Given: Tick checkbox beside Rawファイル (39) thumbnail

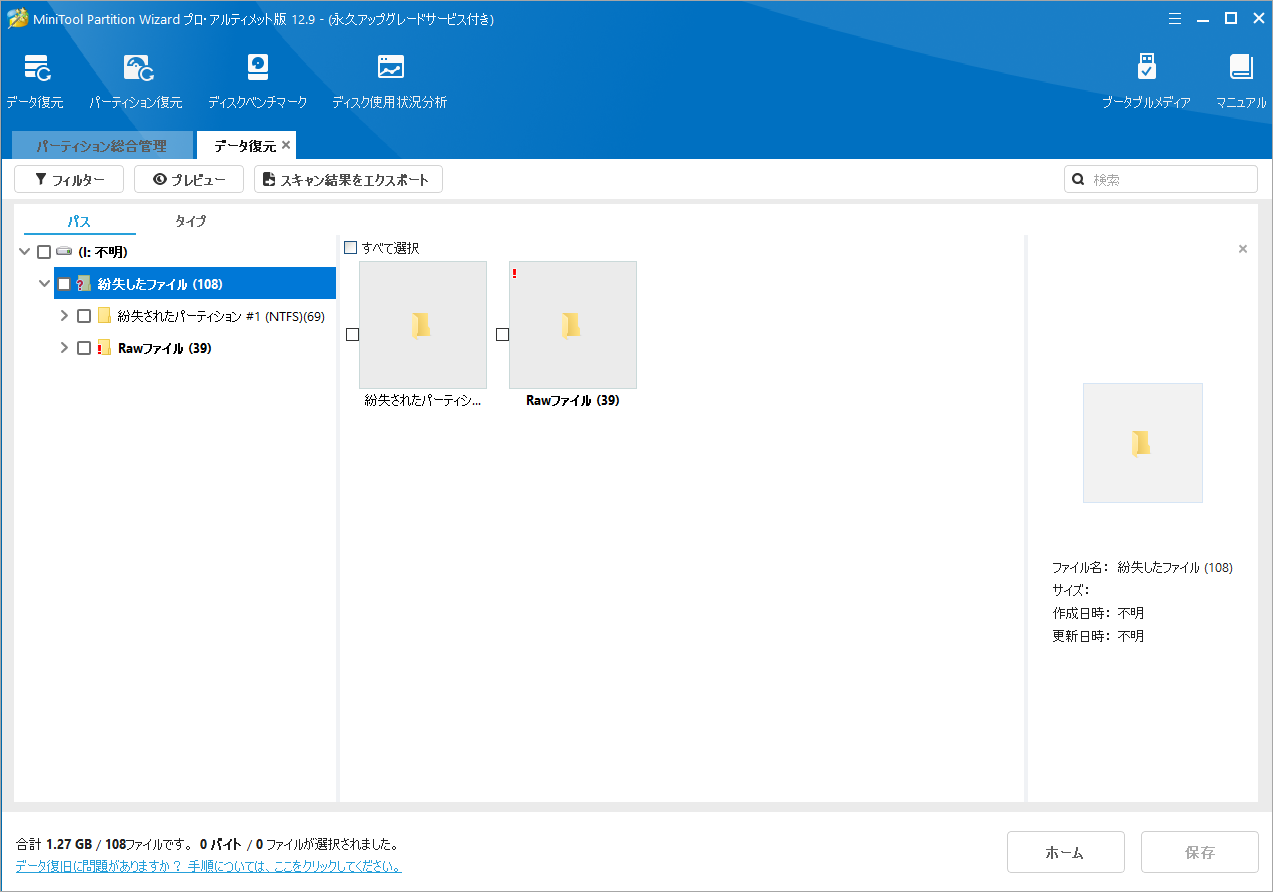Looking at the screenshot, I should (502, 335).
